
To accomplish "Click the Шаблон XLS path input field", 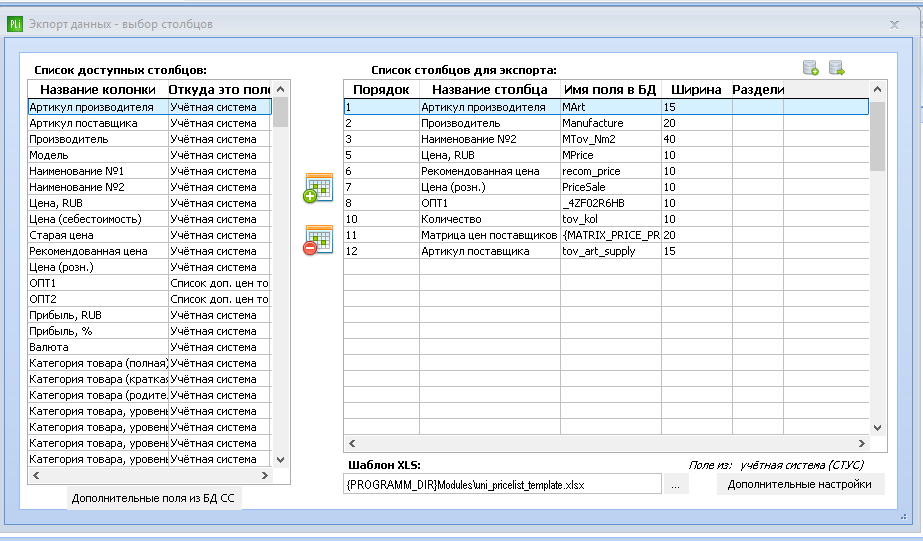I will [x=502, y=484].
